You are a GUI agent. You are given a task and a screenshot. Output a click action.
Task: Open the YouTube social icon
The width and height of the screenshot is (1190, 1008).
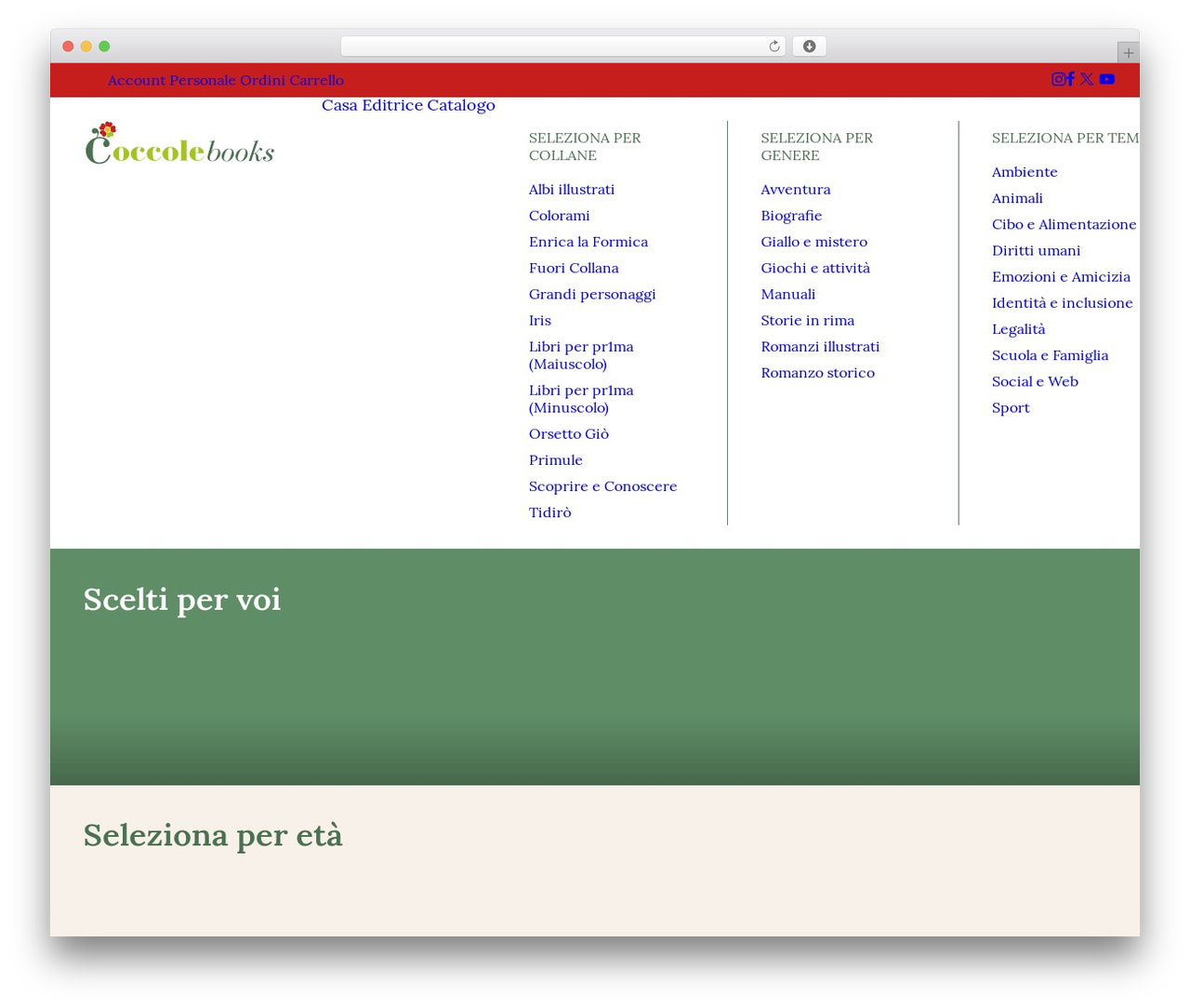point(1106,79)
